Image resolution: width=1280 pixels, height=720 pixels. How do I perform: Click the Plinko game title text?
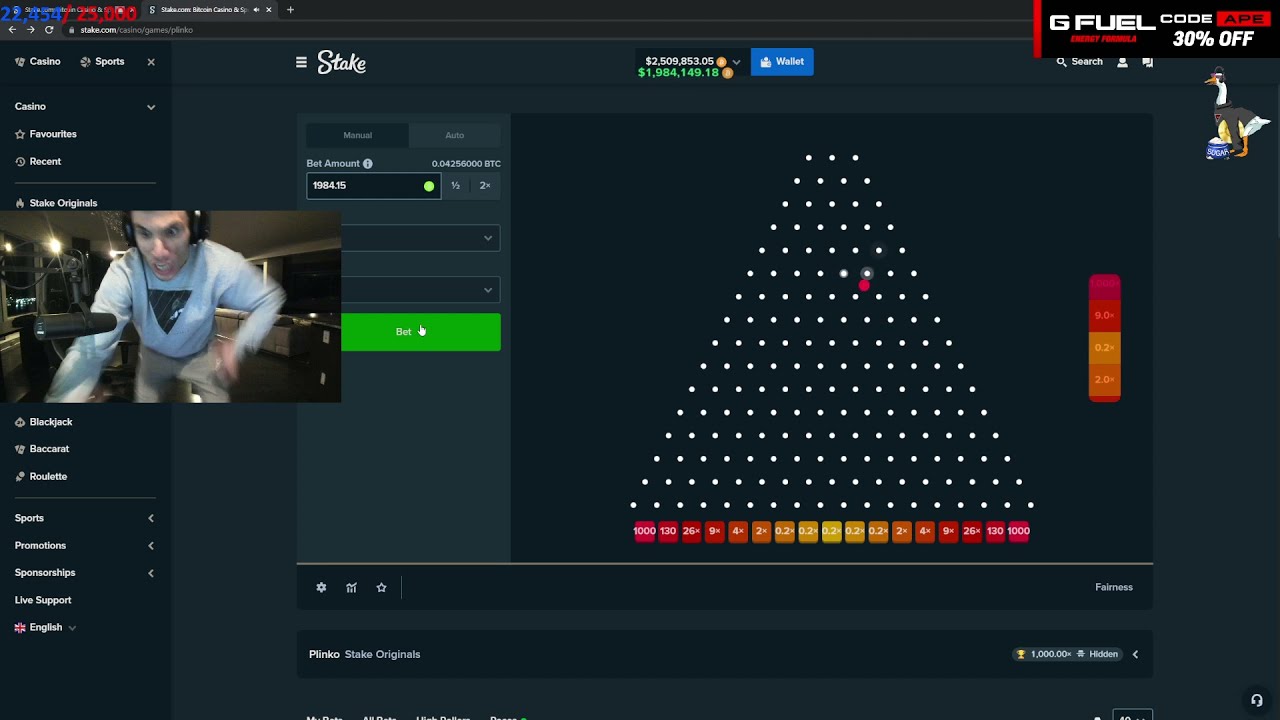pyautogui.click(x=324, y=654)
